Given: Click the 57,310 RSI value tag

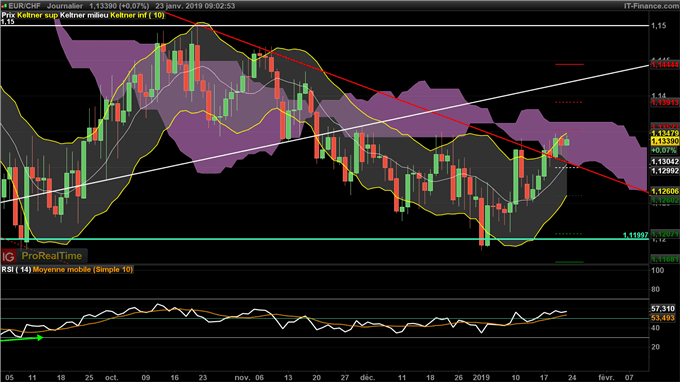Looking at the screenshot, I should 663,309.
